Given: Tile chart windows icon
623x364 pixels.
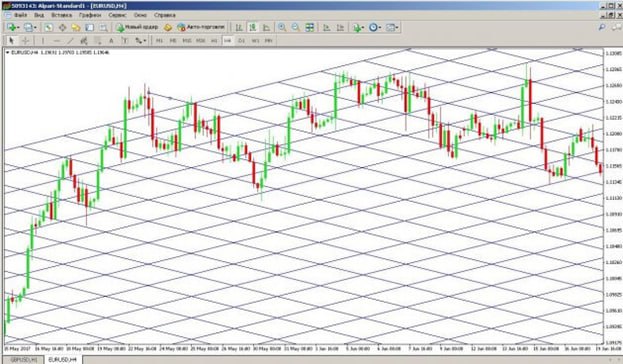Looking at the screenshot, I should coord(310,27).
